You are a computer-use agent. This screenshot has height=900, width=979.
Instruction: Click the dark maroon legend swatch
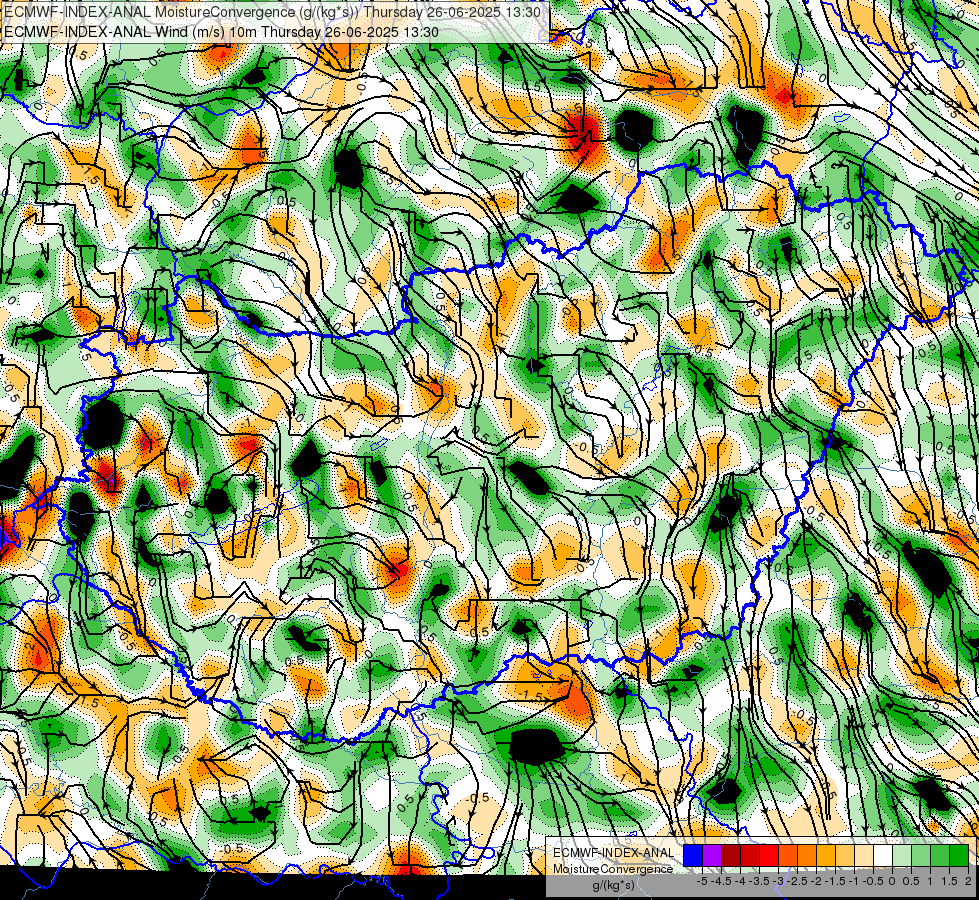731,855
